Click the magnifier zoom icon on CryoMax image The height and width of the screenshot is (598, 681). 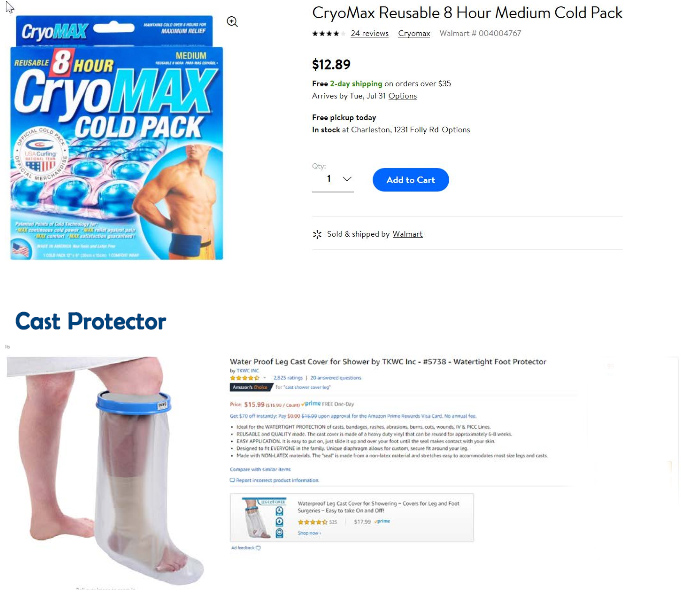(232, 22)
